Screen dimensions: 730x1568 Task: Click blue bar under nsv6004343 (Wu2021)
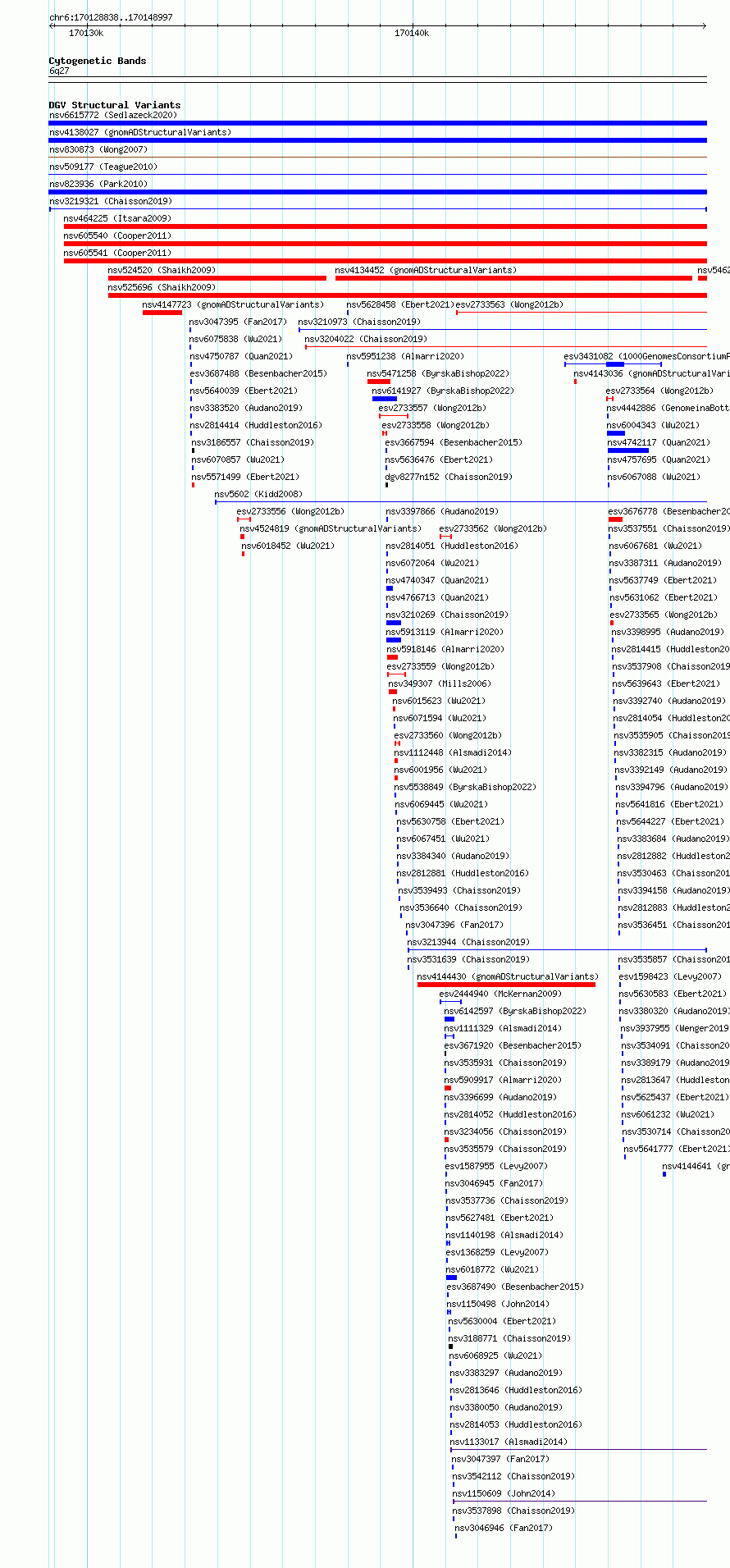pyautogui.click(x=616, y=433)
